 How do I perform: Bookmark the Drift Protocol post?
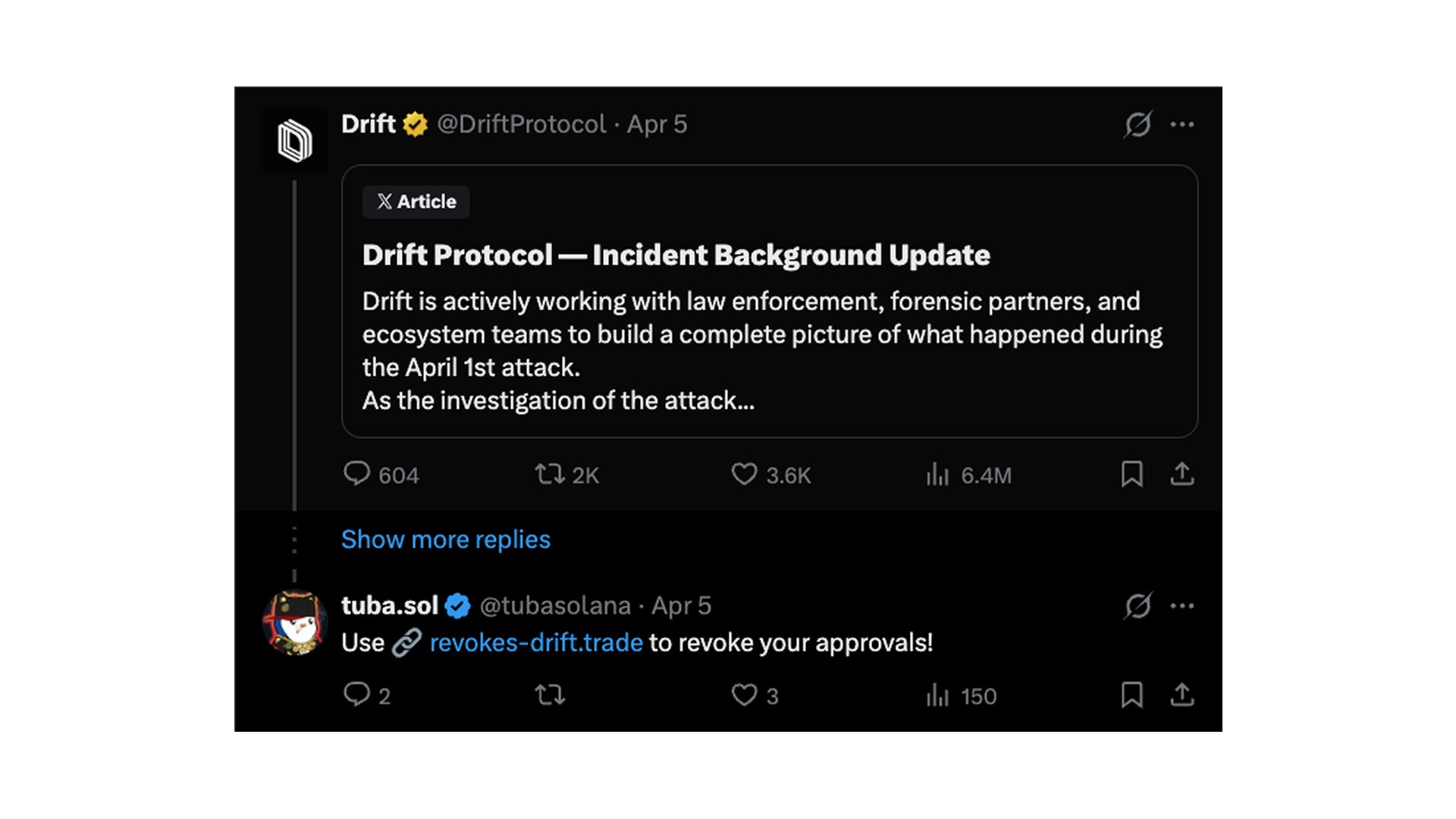[x=1131, y=474]
